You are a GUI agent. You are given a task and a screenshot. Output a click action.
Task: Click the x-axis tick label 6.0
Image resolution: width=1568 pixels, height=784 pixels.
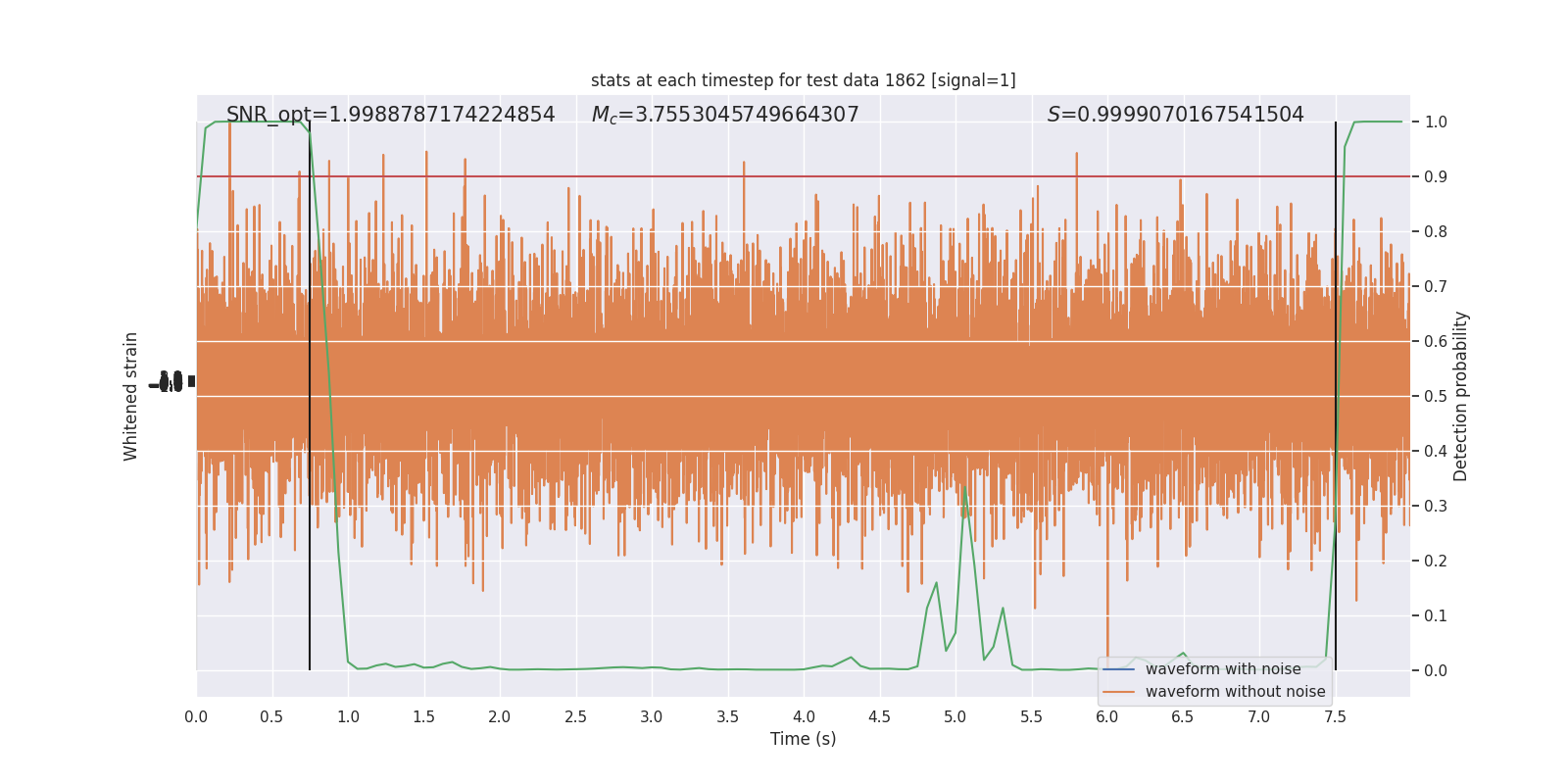click(x=1107, y=716)
